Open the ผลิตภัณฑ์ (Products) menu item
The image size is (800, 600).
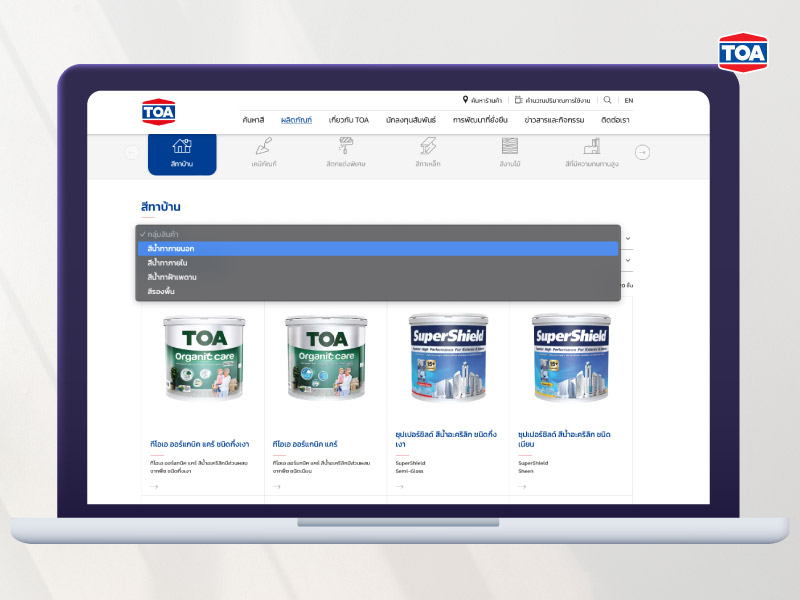(x=296, y=120)
